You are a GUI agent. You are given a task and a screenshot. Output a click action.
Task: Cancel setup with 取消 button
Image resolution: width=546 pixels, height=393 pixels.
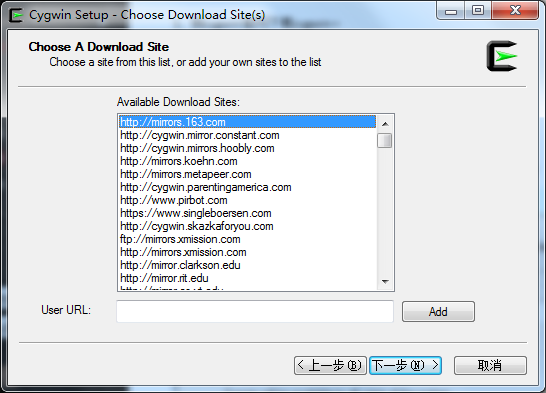490,366
